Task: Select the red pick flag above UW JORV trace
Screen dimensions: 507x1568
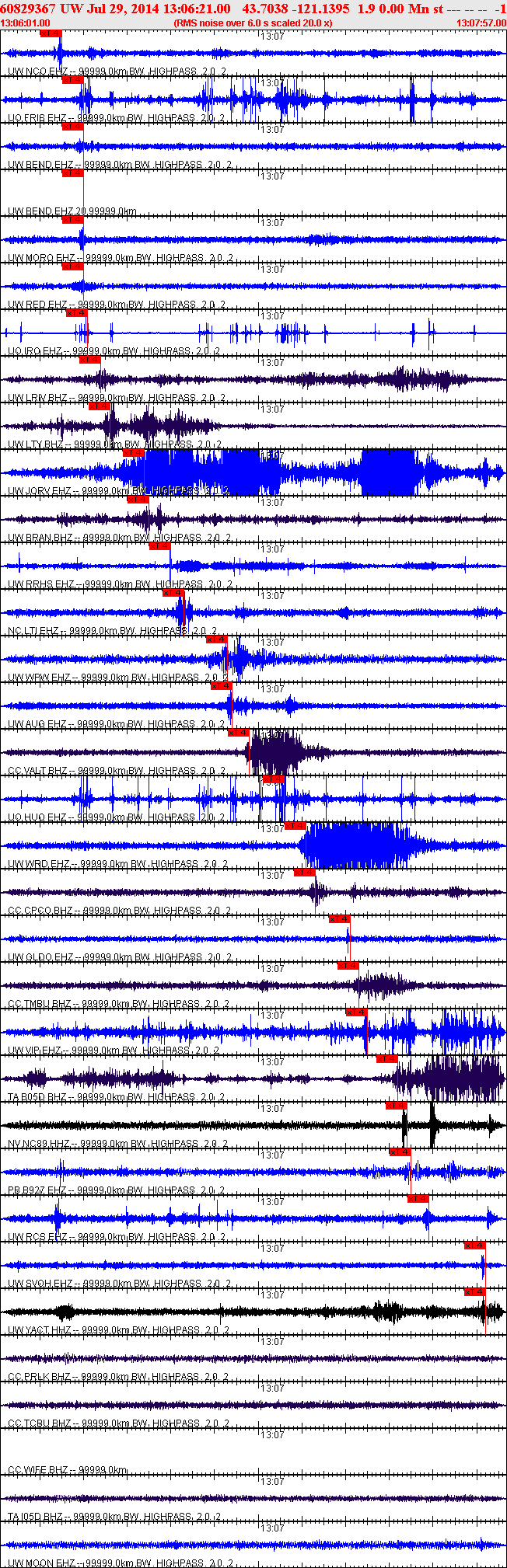Action: coord(134,453)
